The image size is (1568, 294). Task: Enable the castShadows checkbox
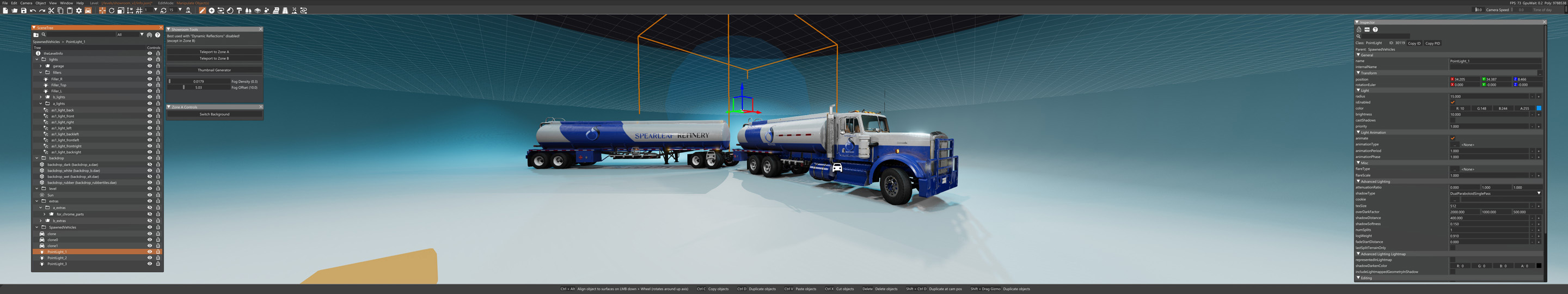click(x=1453, y=120)
